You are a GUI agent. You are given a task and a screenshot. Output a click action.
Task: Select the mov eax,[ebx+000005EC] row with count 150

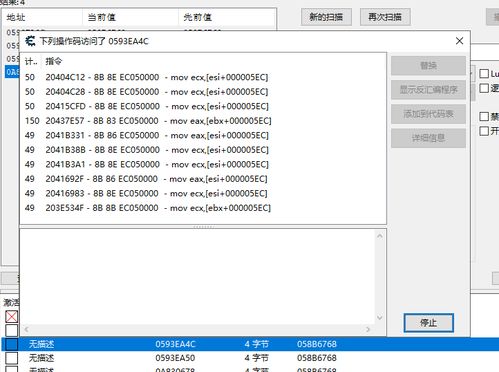point(203,121)
